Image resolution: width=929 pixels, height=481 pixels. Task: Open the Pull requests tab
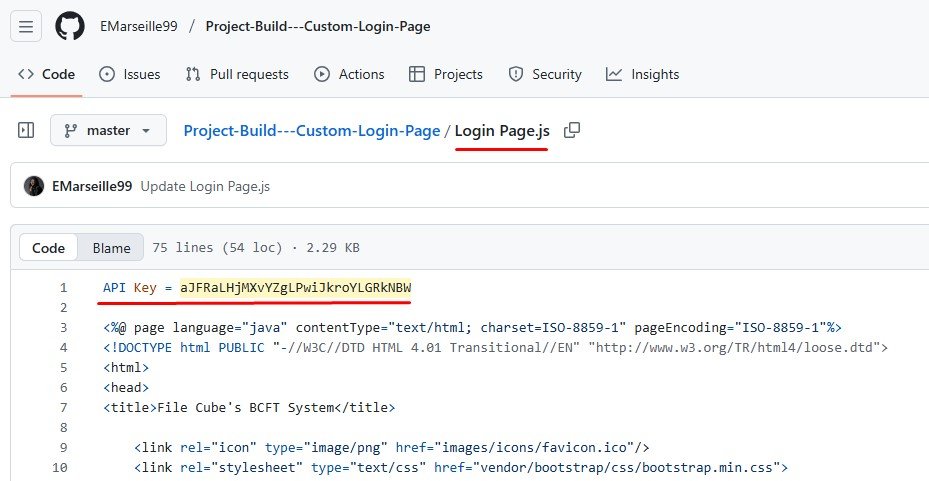click(237, 75)
